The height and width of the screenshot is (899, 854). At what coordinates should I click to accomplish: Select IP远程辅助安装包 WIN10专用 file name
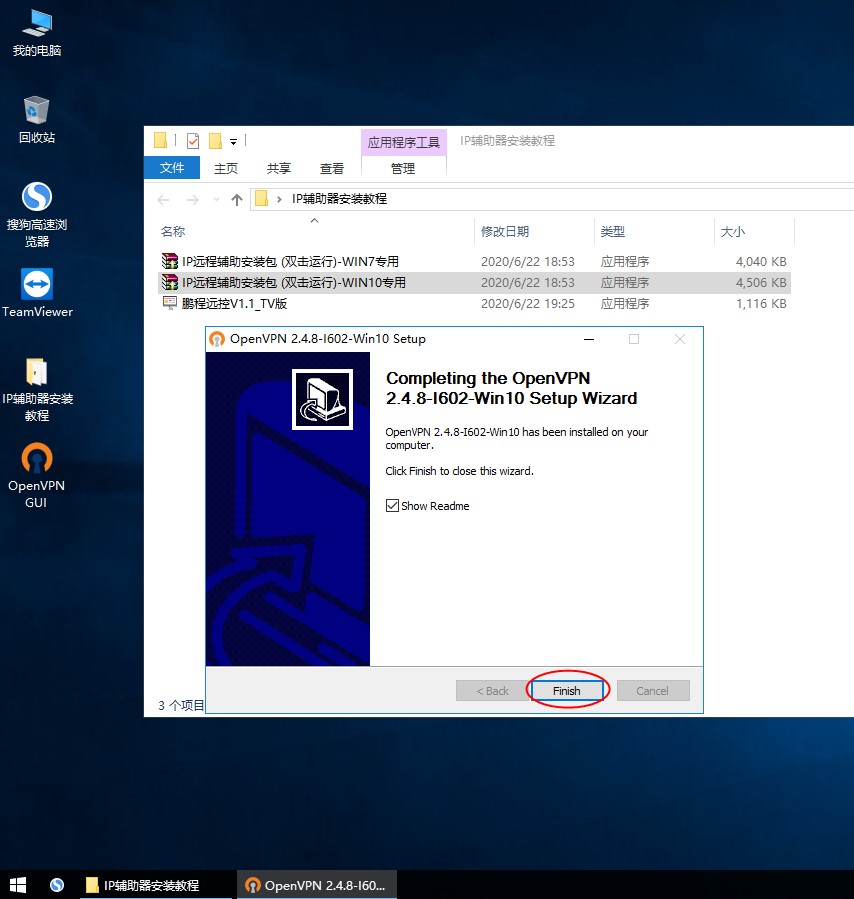pos(294,283)
